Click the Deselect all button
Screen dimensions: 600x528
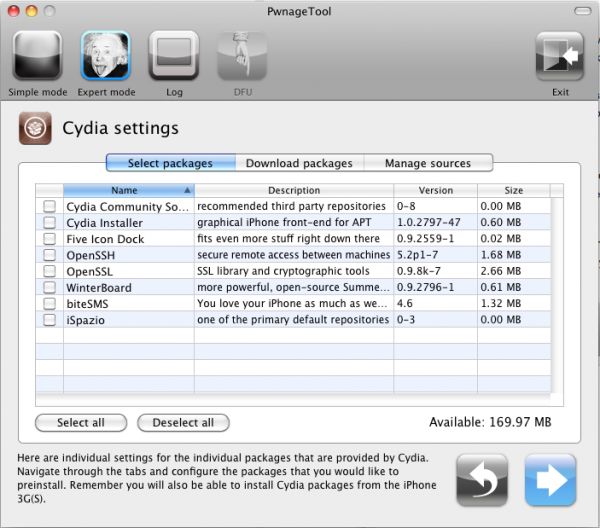(x=183, y=423)
